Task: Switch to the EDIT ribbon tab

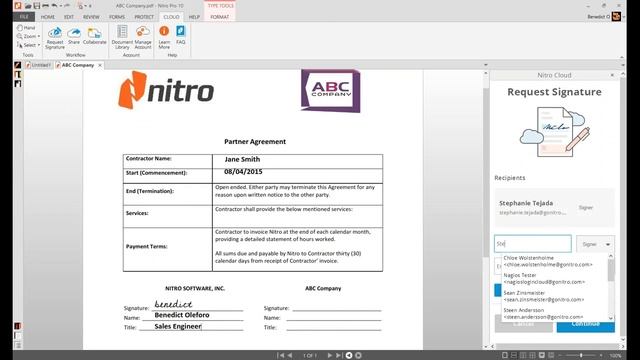Action: 69,17
